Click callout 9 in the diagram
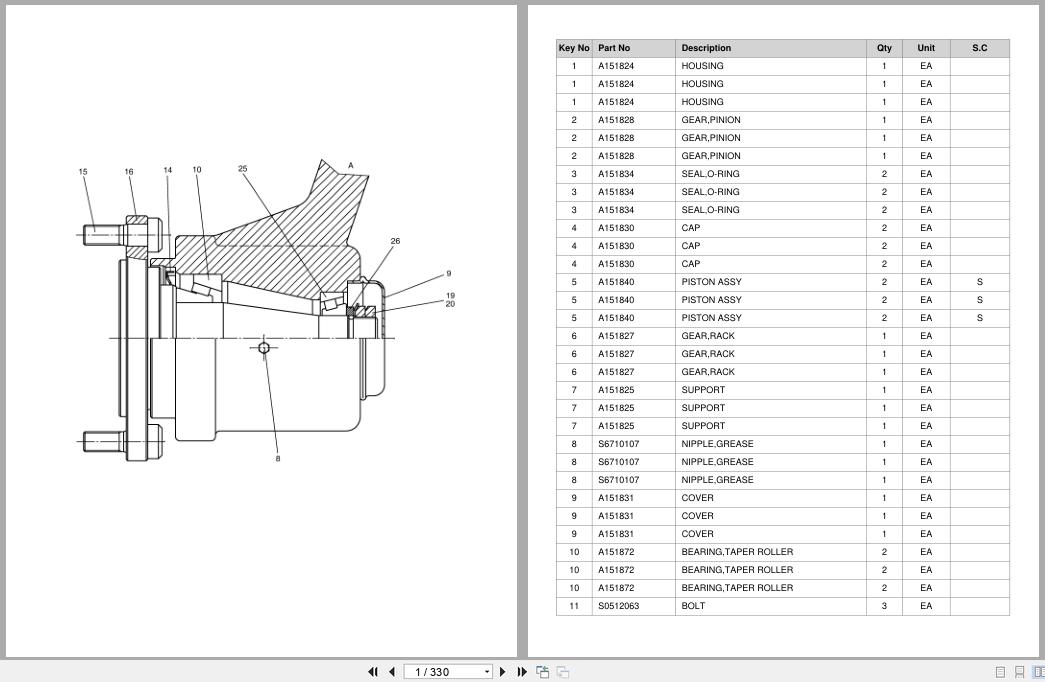Viewport: 1045px width, 682px height. pos(449,273)
